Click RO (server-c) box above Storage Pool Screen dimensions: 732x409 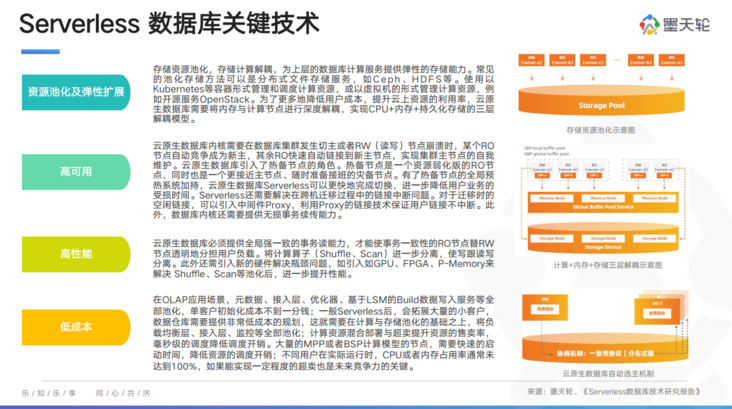pyautogui.click(x=593, y=60)
